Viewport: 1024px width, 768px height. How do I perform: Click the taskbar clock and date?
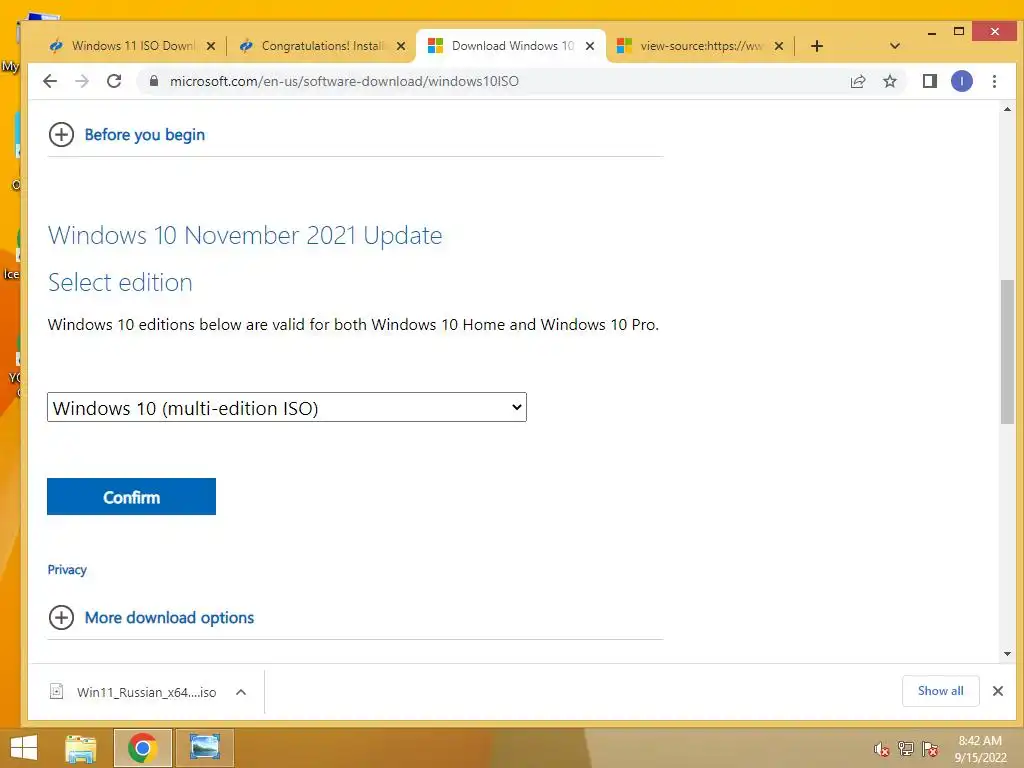pos(980,749)
